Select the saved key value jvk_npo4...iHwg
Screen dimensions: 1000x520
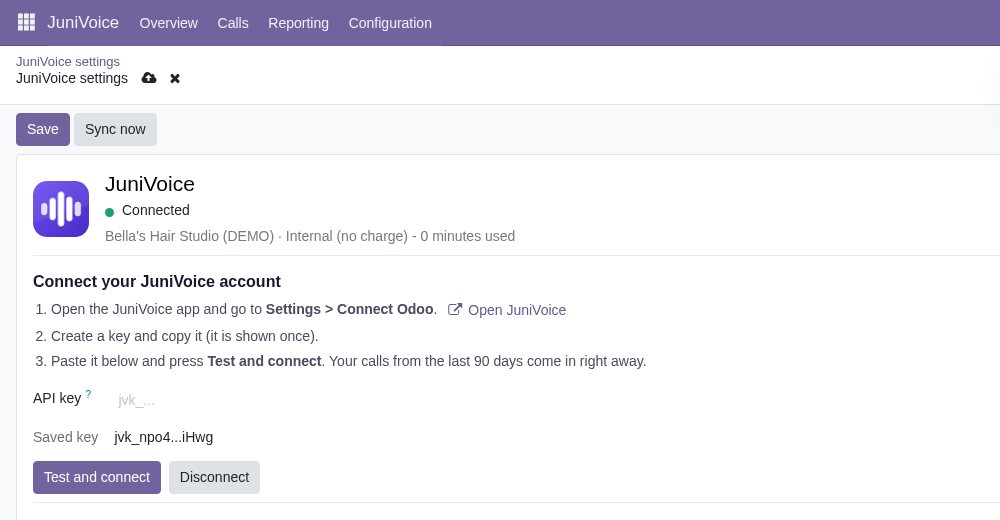[164, 437]
